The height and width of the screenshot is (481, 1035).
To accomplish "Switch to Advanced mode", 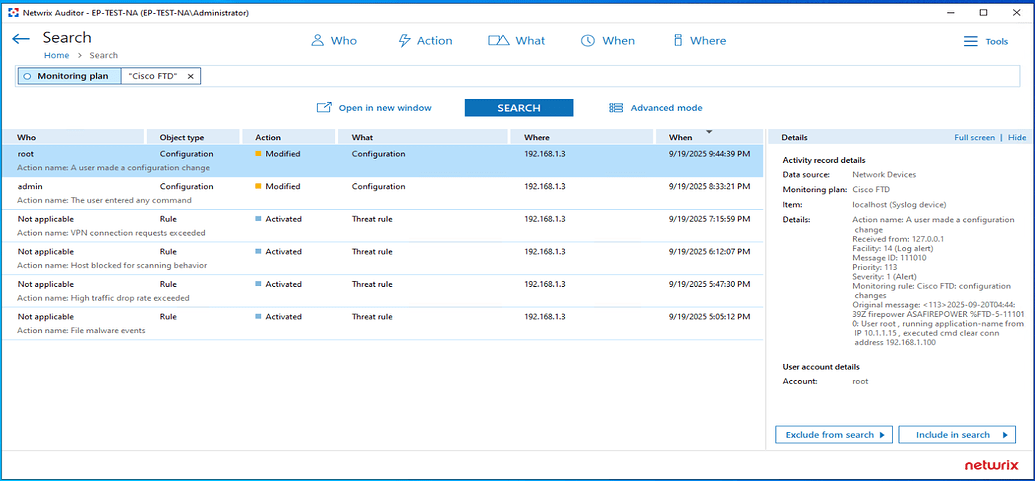I will click(655, 108).
